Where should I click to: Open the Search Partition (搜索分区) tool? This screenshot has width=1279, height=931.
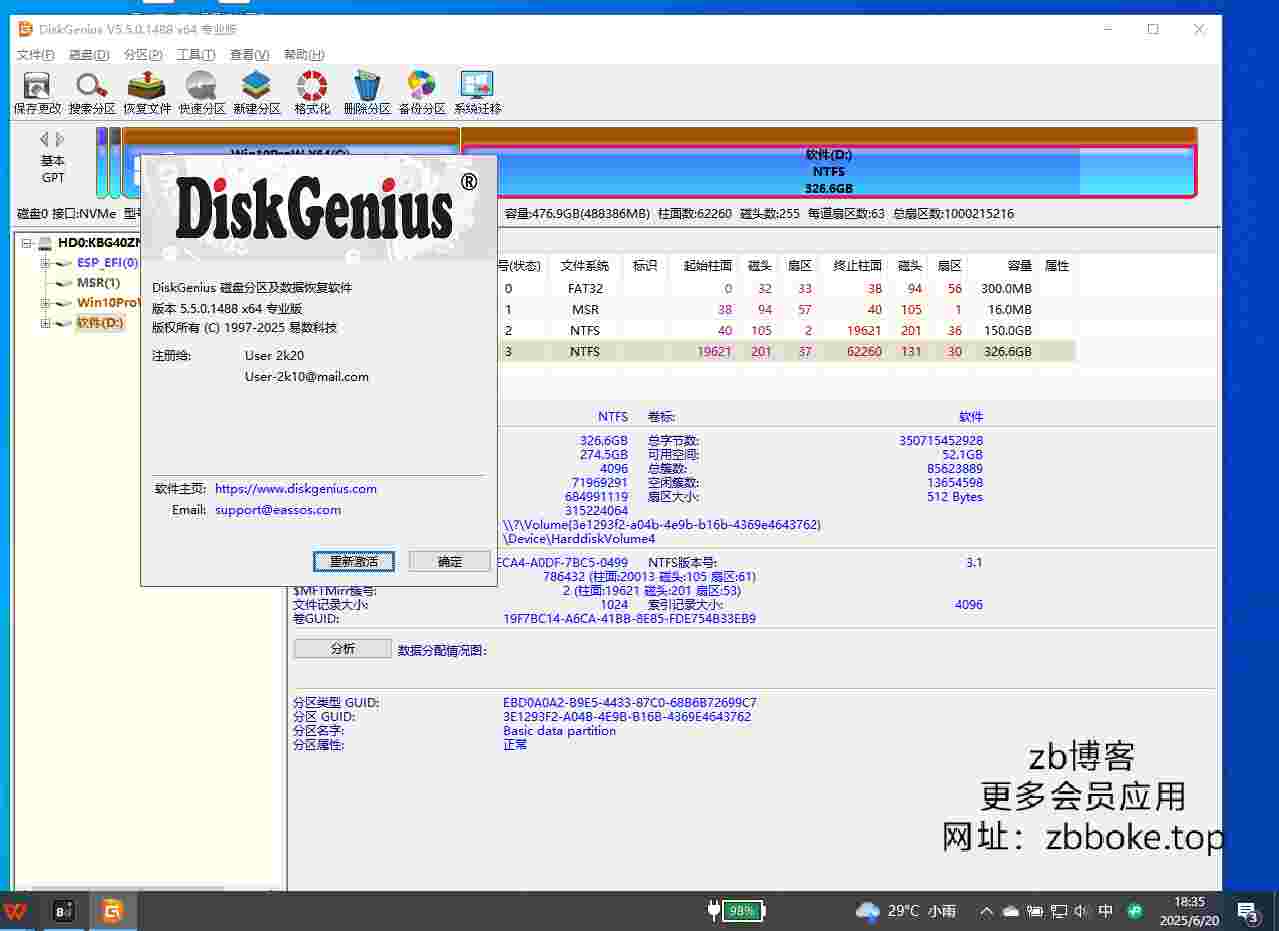pyautogui.click(x=92, y=93)
